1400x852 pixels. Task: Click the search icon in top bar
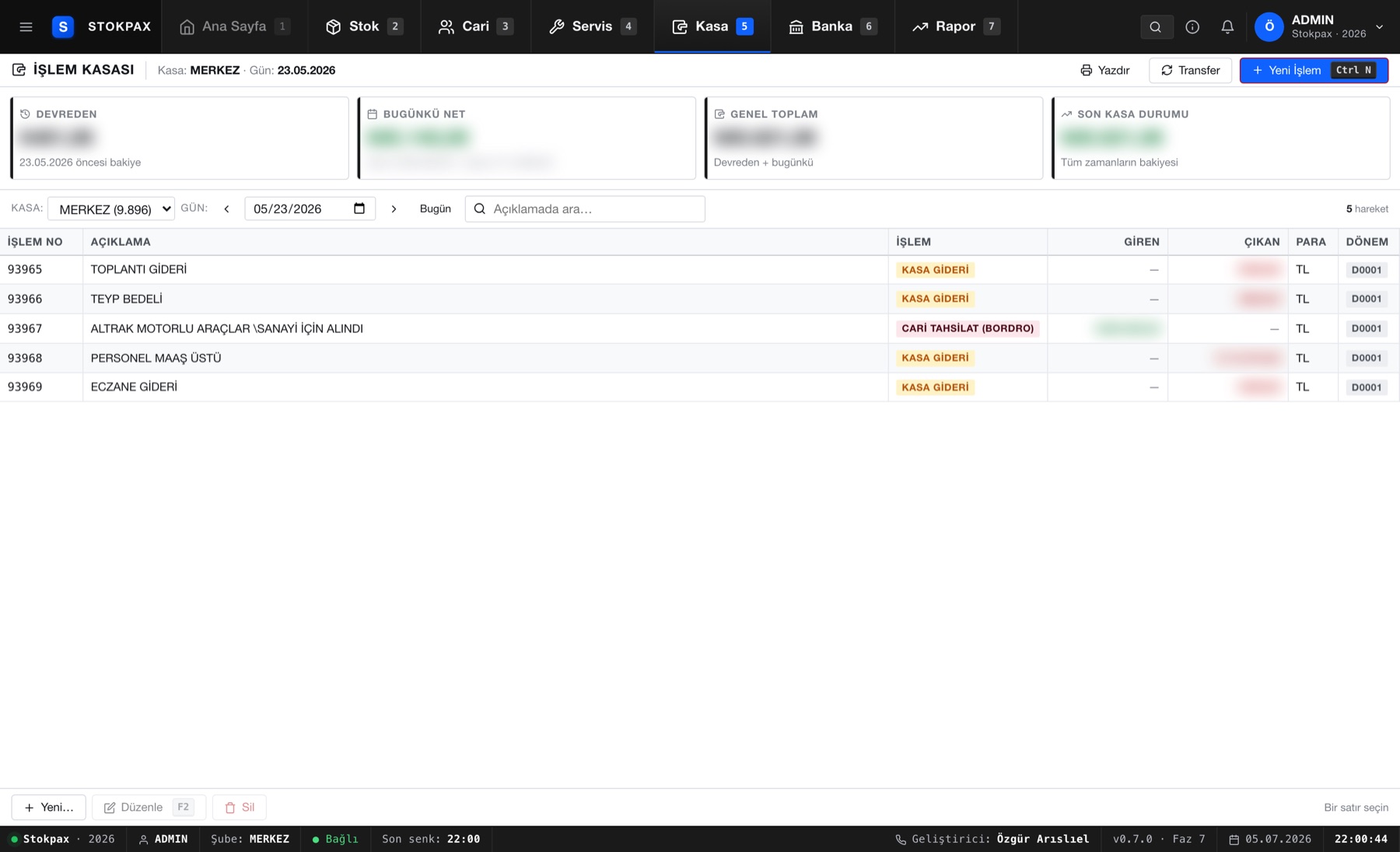[x=1156, y=26]
